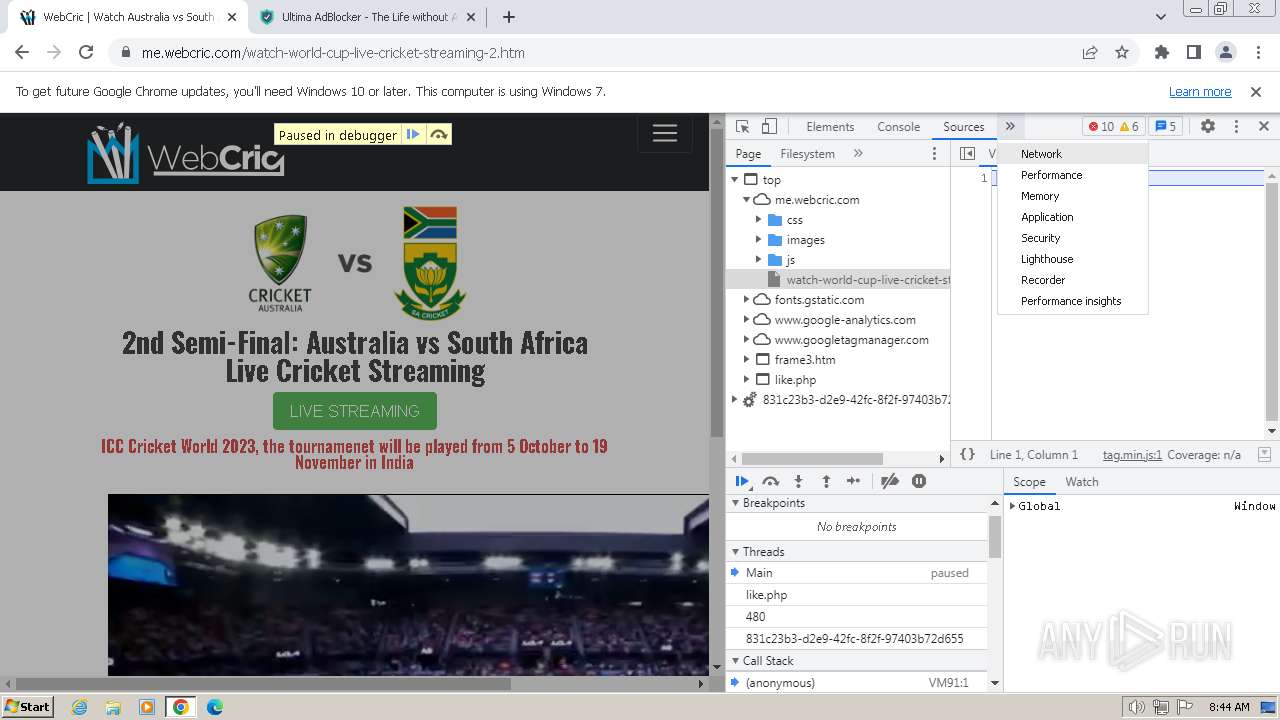Choose Recorder from the overflow menu

pyautogui.click(x=1073, y=280)
